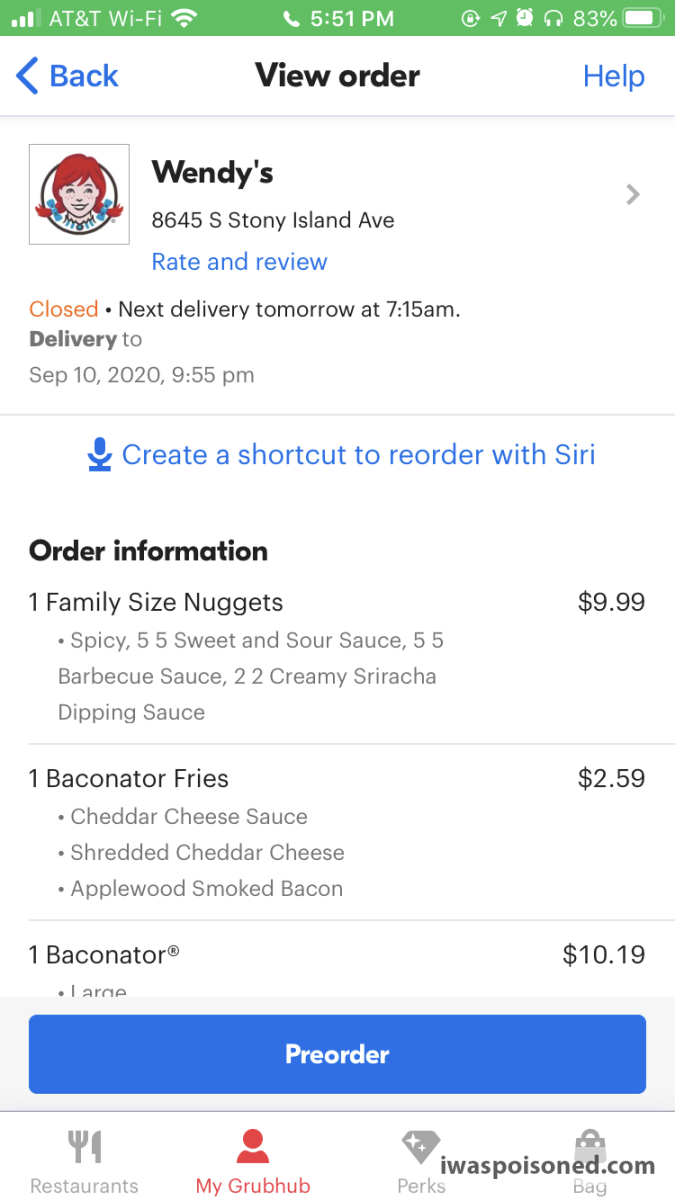The image size is (675, 1200).
Task: Tap Create a shortcut to reorder with Siri
Action: click(358, 455)
